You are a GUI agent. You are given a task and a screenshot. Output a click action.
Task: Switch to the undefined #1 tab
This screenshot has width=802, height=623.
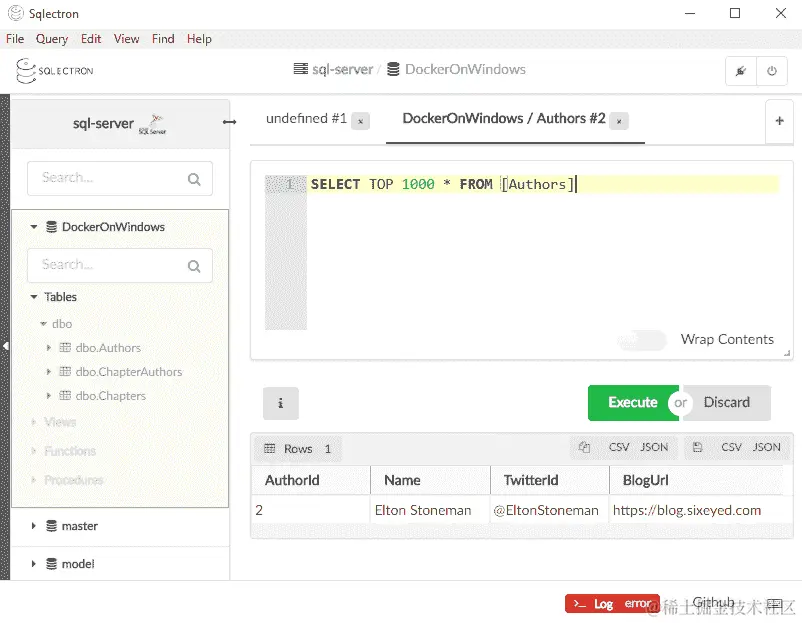click(306, 119)
